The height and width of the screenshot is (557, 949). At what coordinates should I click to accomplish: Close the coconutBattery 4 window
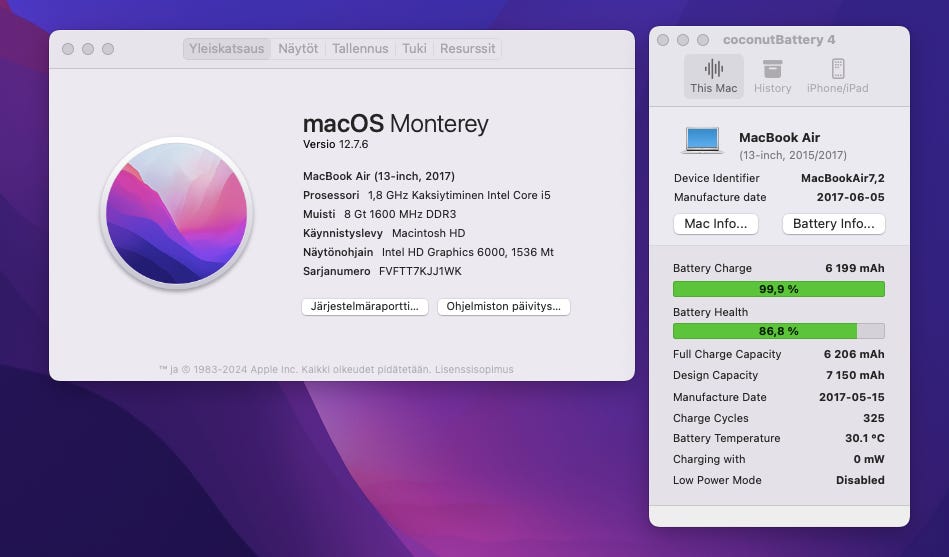[663, 39]
